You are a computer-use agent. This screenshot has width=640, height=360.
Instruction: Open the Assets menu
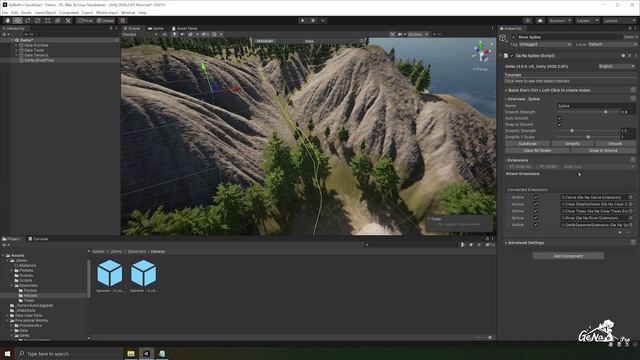26,13
